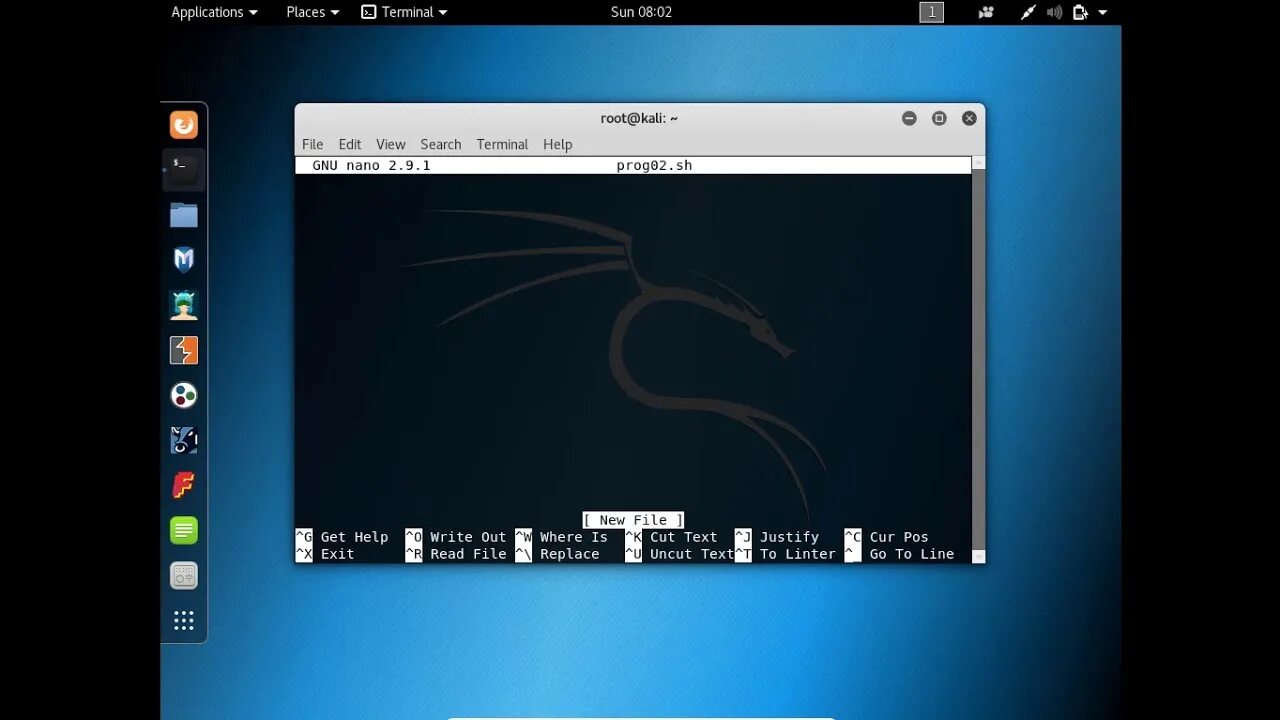The image size is (1280, 720).
Task: Click the To Linter shortcut label
Action: (797, 554)
